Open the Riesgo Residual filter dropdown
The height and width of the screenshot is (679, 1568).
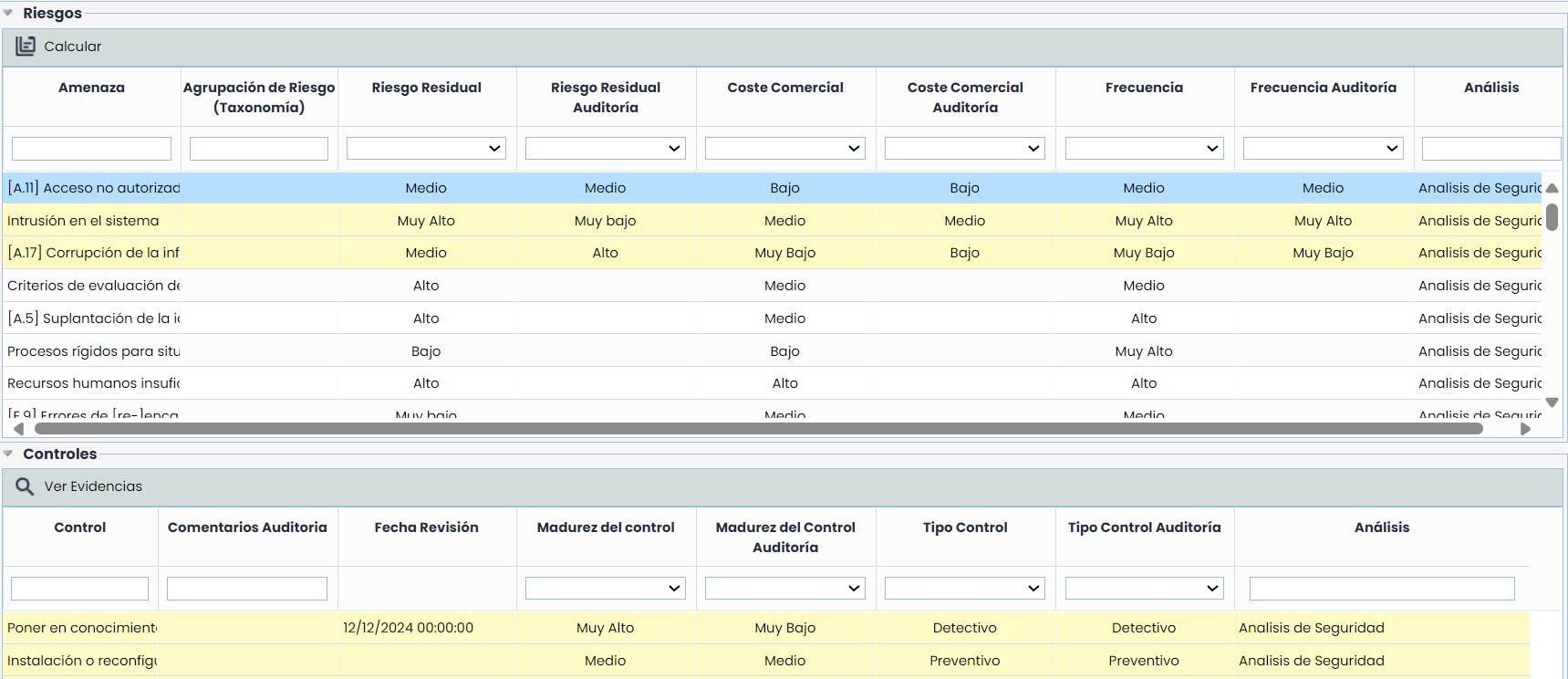(x=426, y=149)
